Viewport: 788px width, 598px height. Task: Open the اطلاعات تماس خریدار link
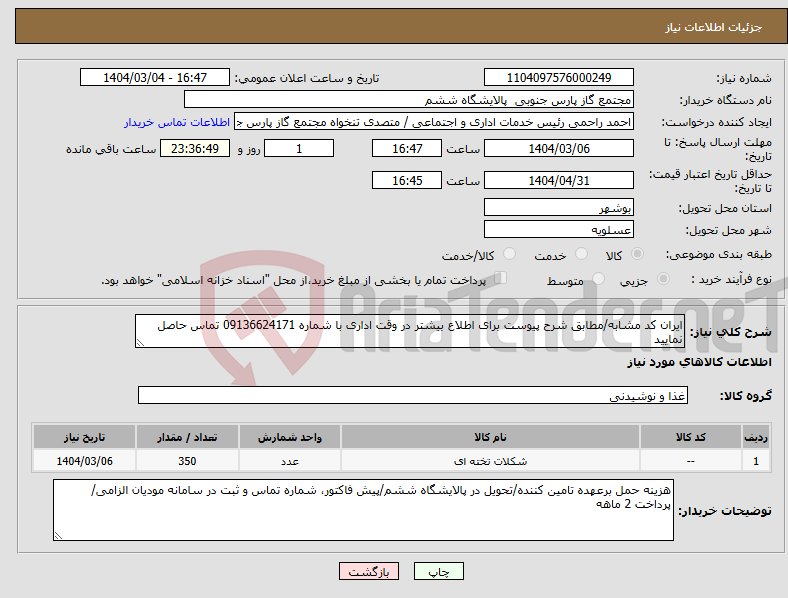(x=177, y=122)
